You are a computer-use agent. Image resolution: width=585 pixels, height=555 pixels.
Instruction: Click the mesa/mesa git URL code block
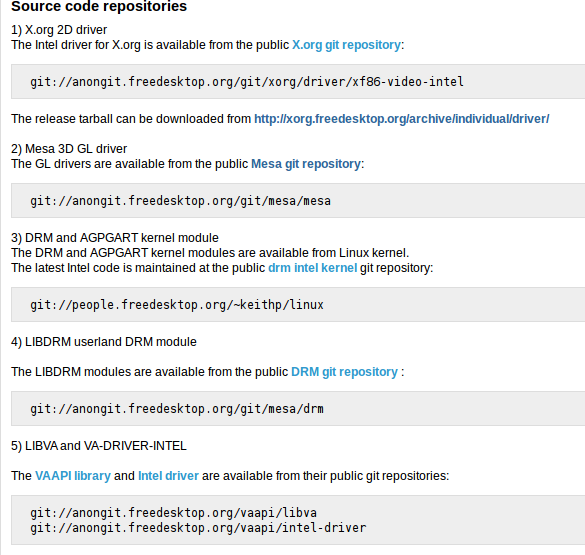[298, 201]
